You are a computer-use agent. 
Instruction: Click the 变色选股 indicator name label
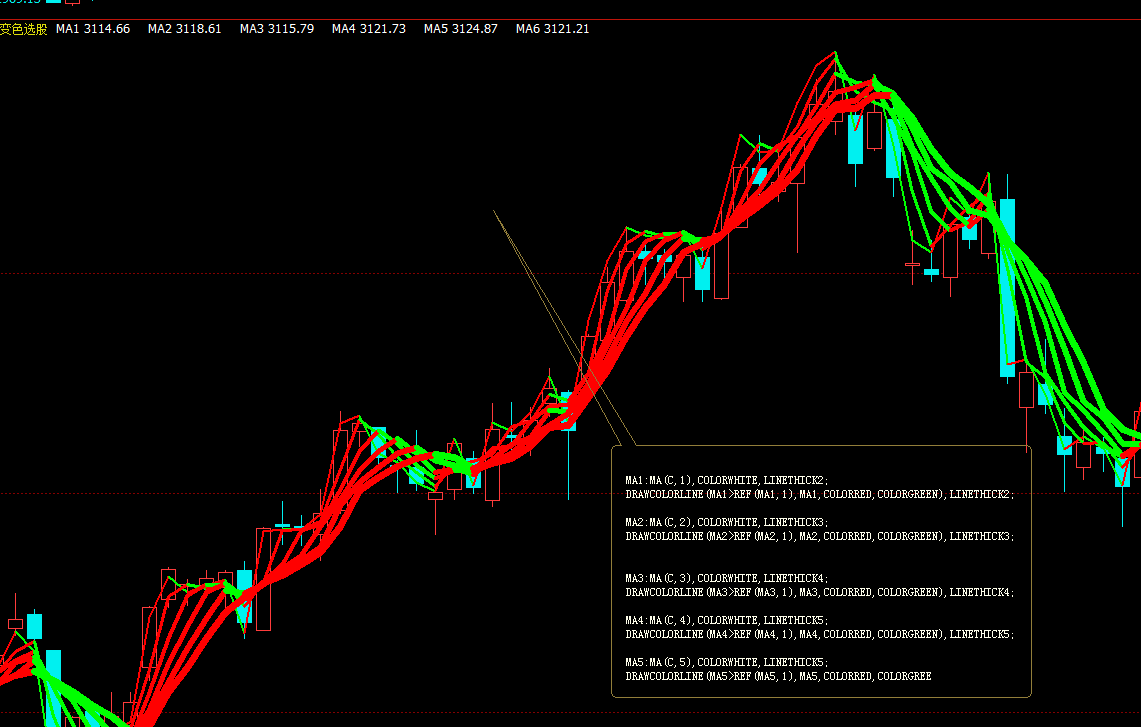click(23, 29)
